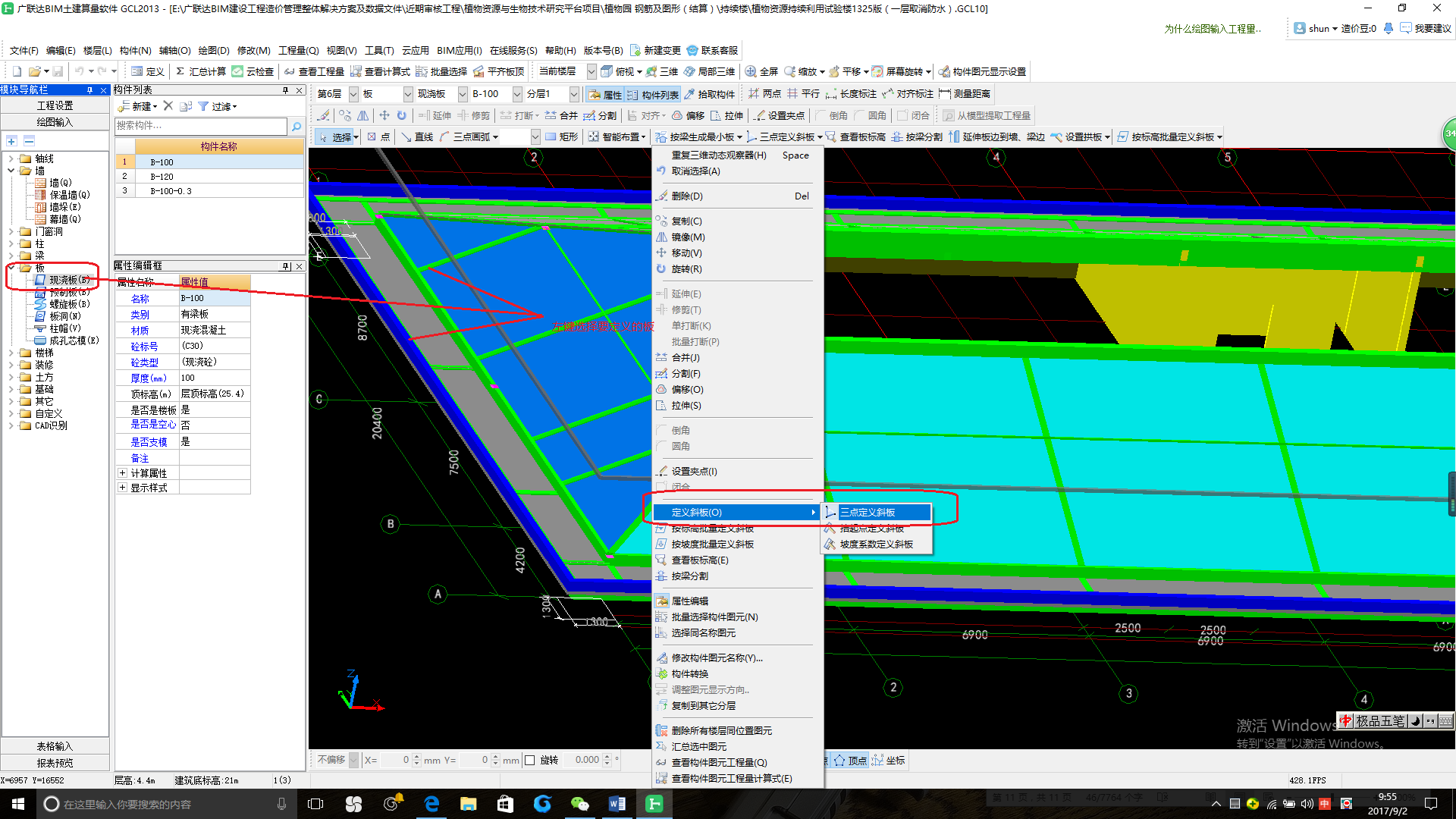Open Word from the Windows taskbar

pyautogui.click(x=617, y=804)
